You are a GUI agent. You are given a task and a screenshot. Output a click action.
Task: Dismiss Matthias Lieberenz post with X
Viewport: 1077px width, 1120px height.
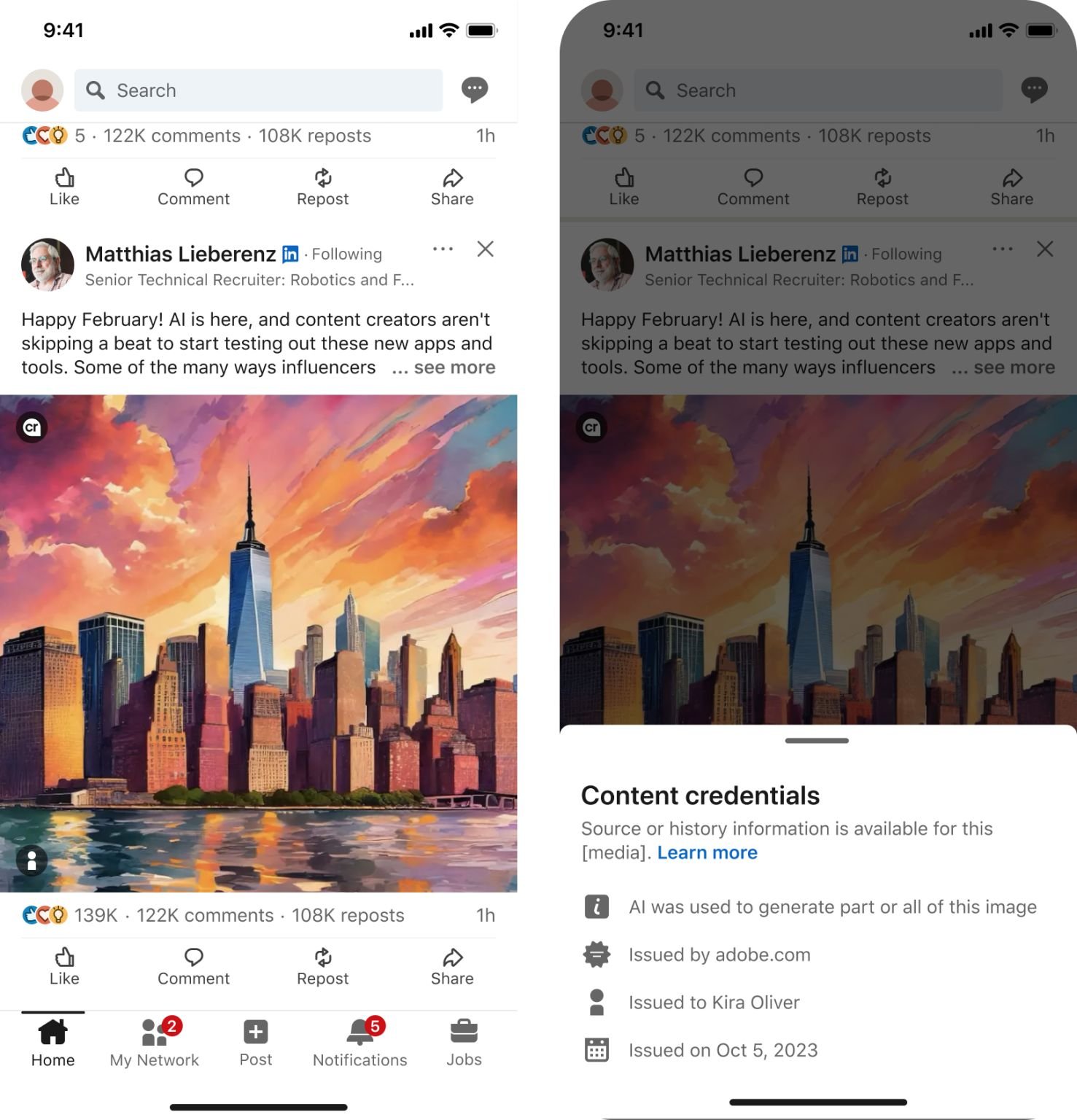coord(486,249)
